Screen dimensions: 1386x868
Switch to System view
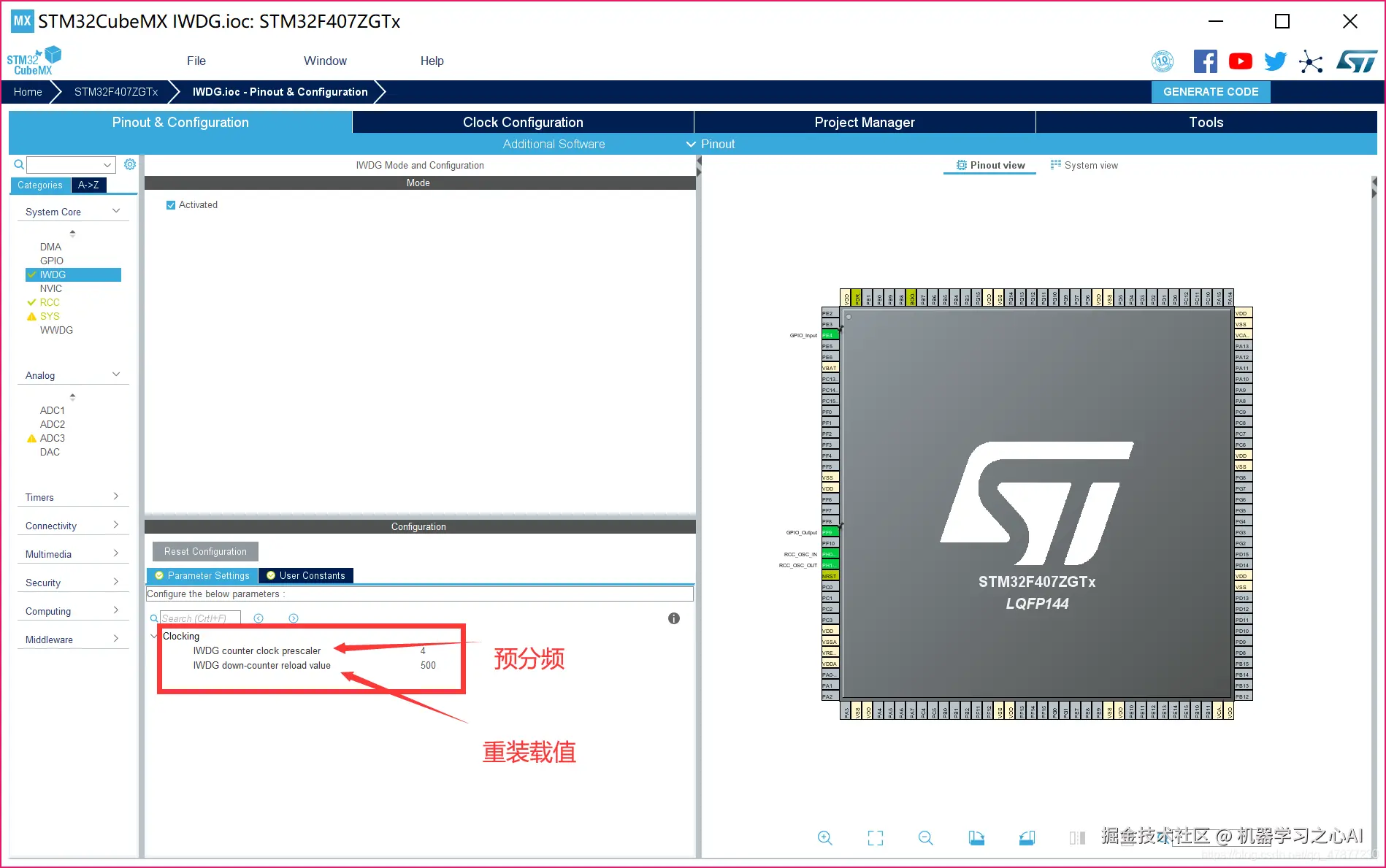tap(1084, 165)
